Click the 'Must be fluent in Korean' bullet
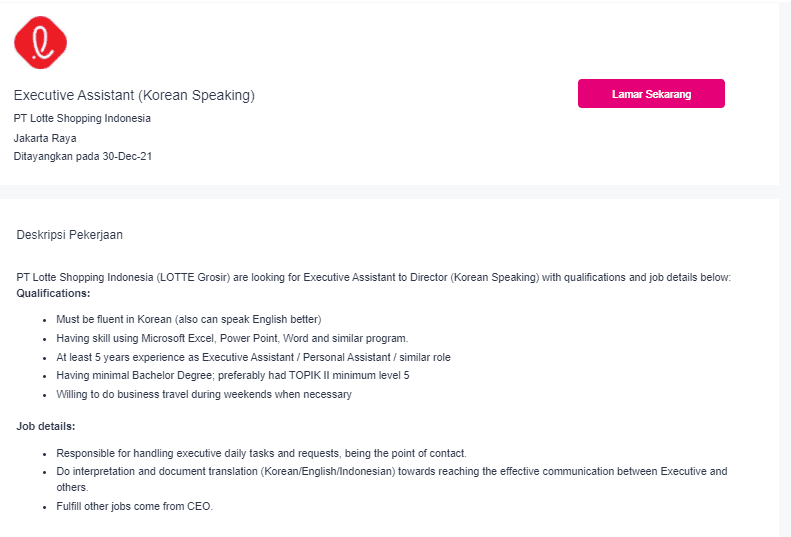This screenshot has width=791, height=537. click(189, 319)
